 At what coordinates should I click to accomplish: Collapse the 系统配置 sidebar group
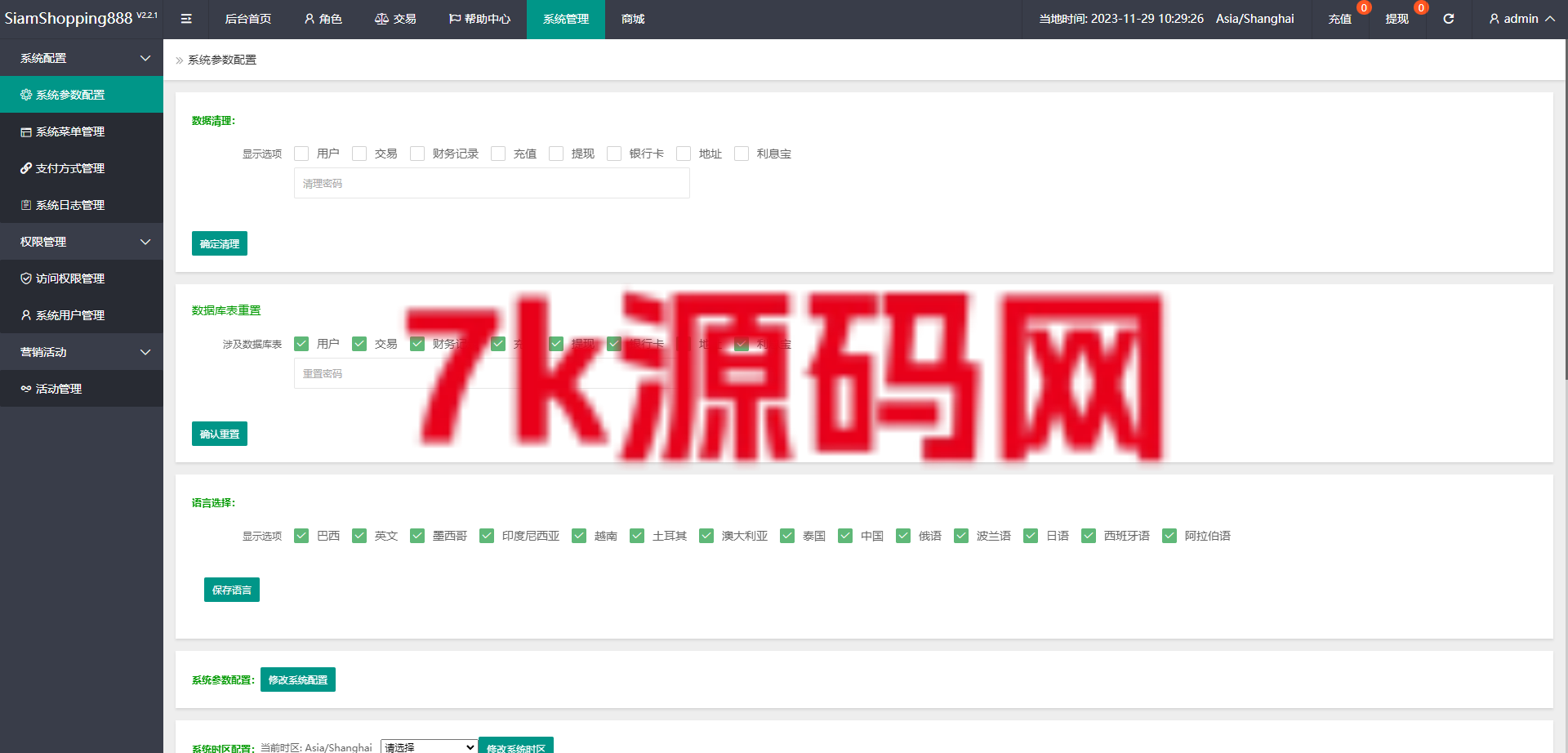(82, 58)
